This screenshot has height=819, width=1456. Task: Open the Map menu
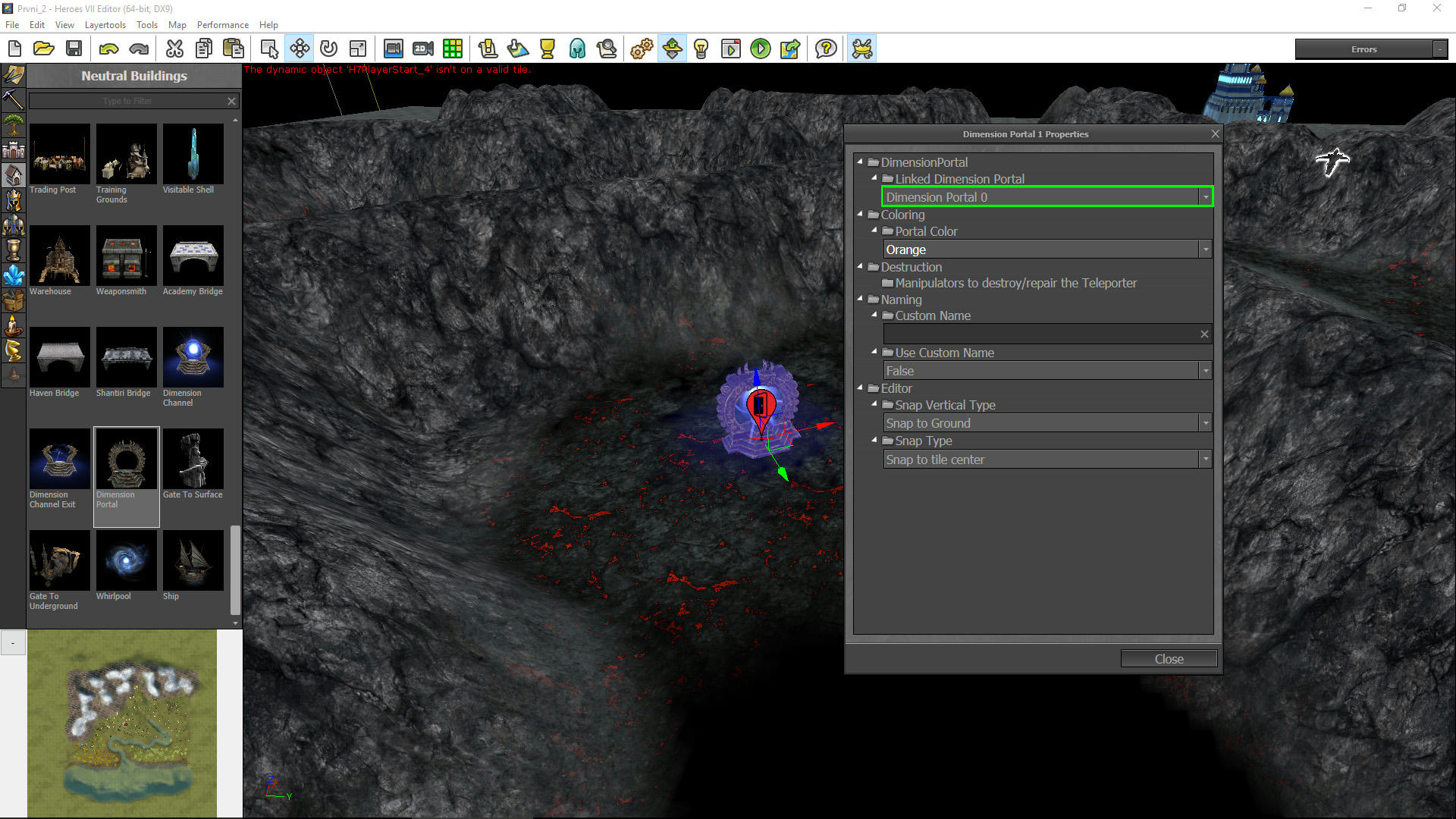pos(177,25)
